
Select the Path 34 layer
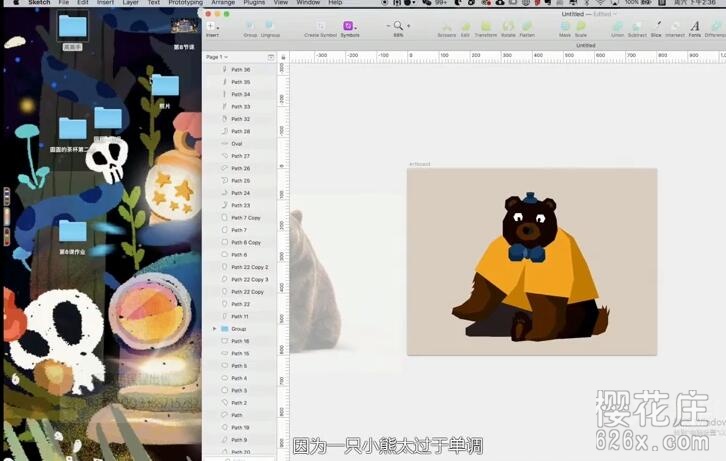click(240, 94)
